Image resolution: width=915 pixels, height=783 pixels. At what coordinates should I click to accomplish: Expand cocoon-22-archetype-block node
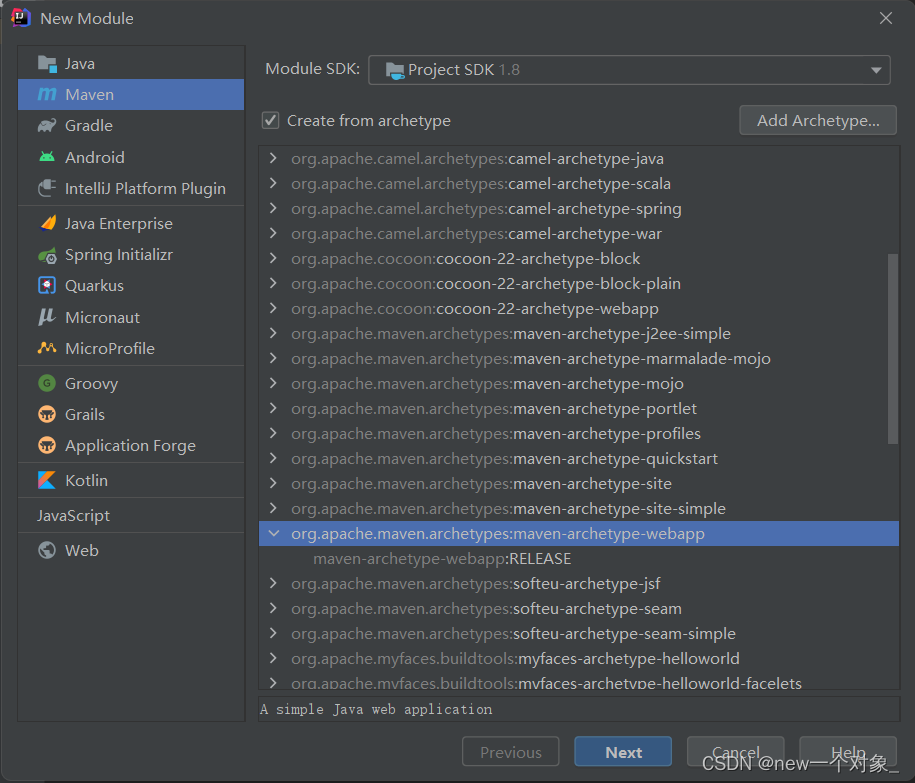[273, 258]
